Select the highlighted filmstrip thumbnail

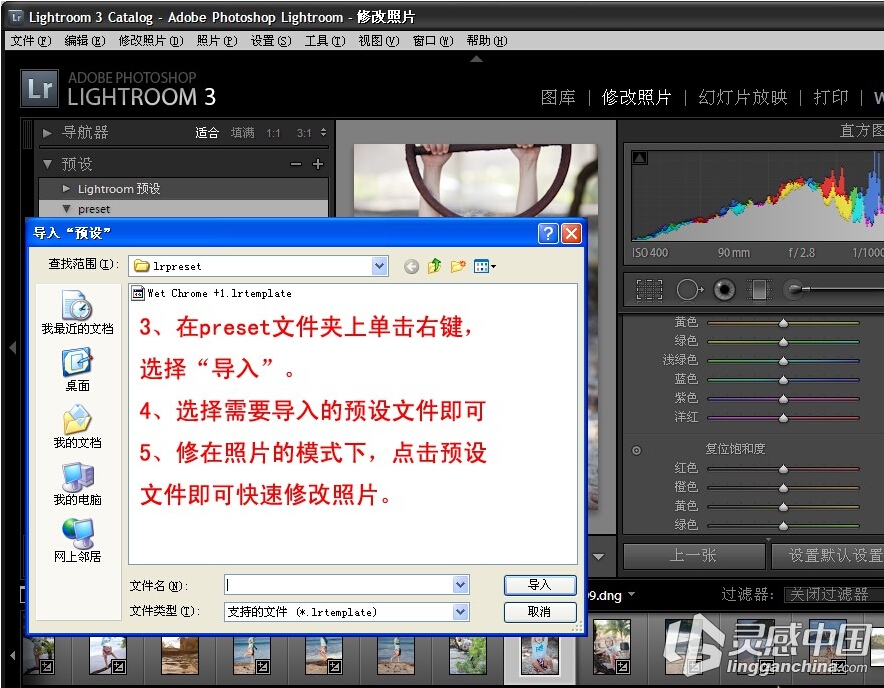point(540,654)
